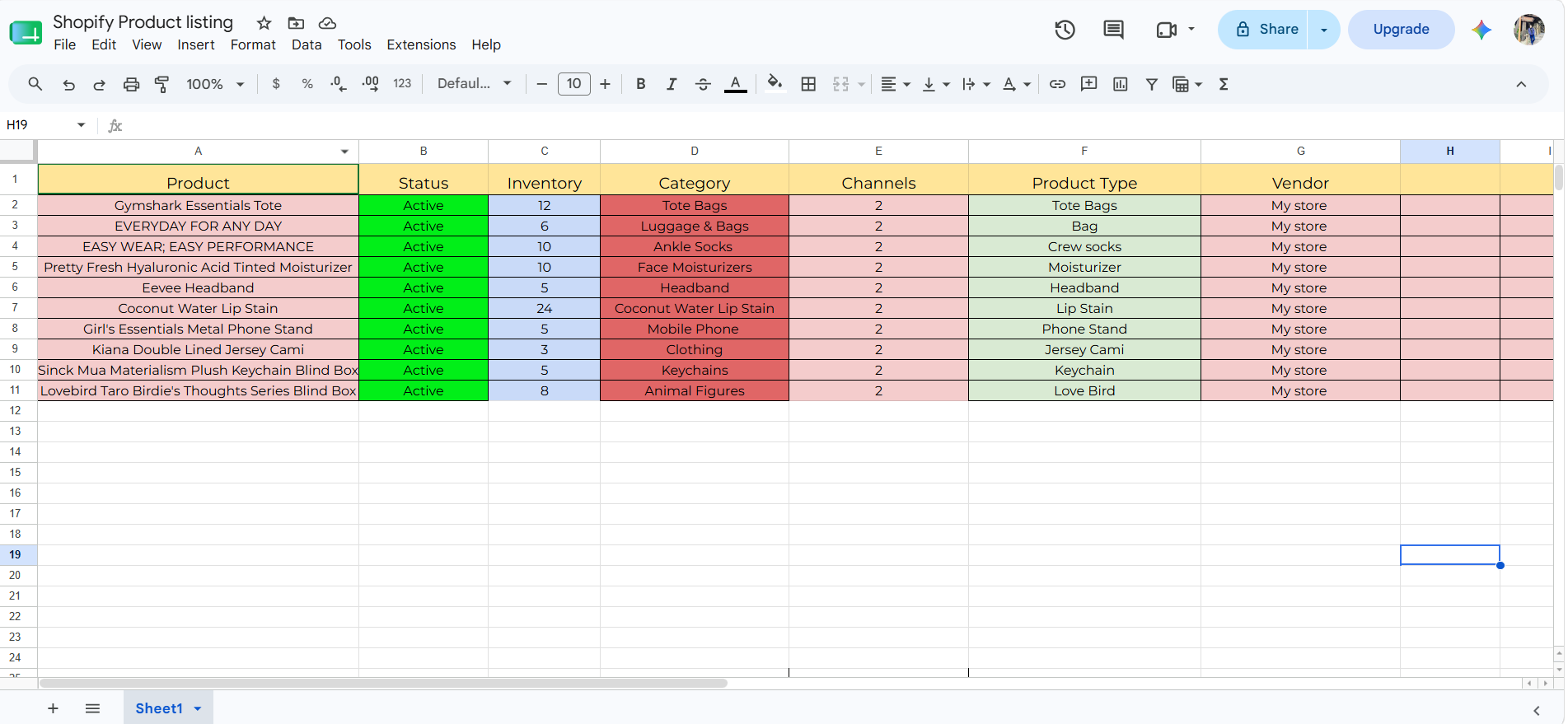1568x724 pixels.
Task: Open the all sheets list icon
Action: click(92, 708)
